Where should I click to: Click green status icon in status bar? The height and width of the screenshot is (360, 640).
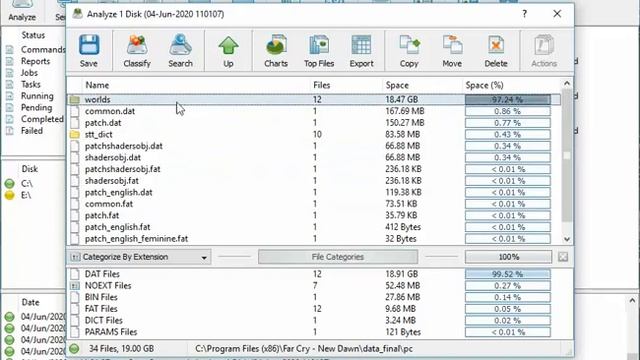point(74,349)
